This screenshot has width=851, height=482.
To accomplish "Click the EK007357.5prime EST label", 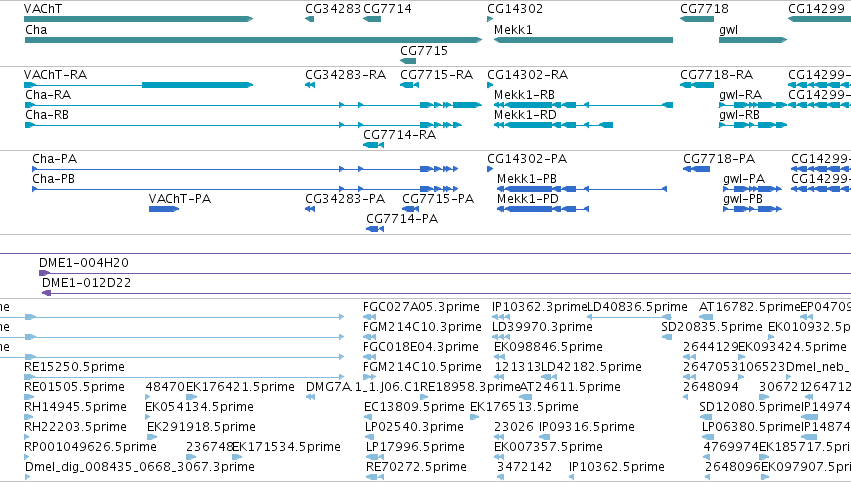I will (548, 447).
